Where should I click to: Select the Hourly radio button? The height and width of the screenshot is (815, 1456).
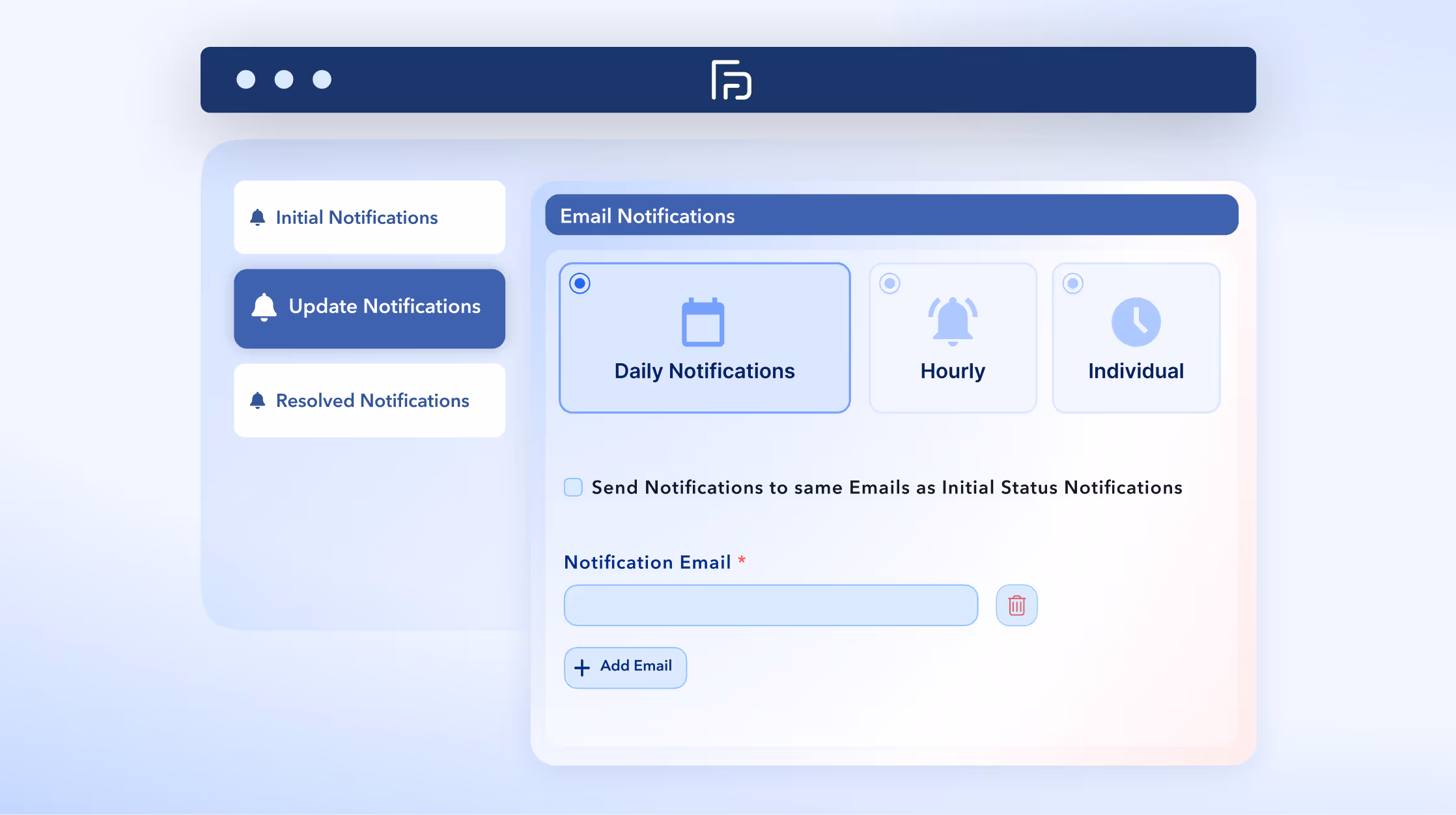coord(889,284)
